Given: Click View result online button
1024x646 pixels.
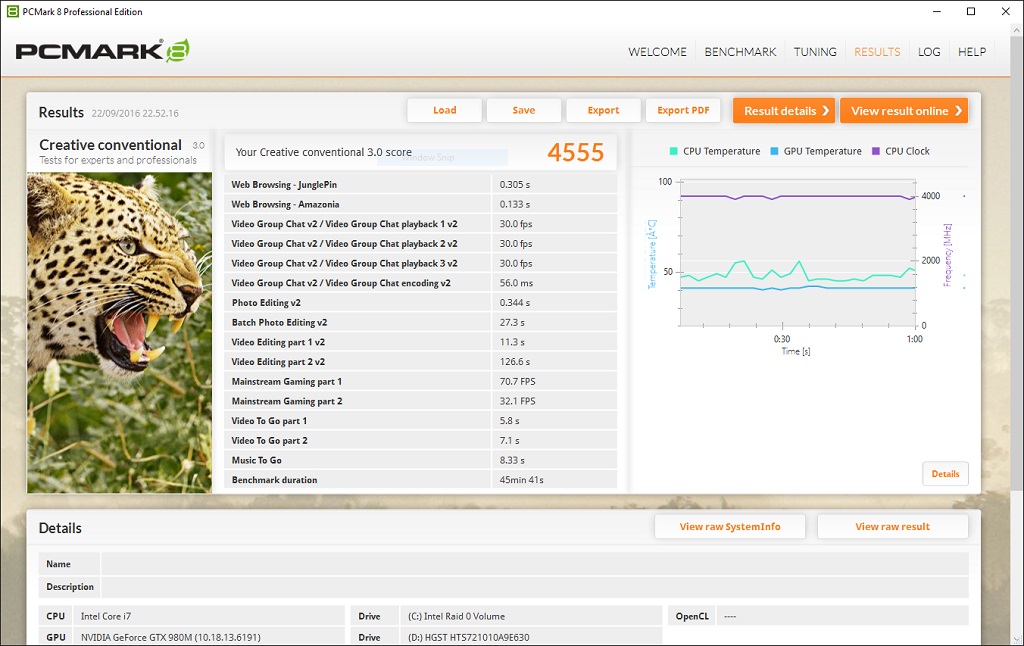Looking at the screenshot, I should (x=904, y=111).
